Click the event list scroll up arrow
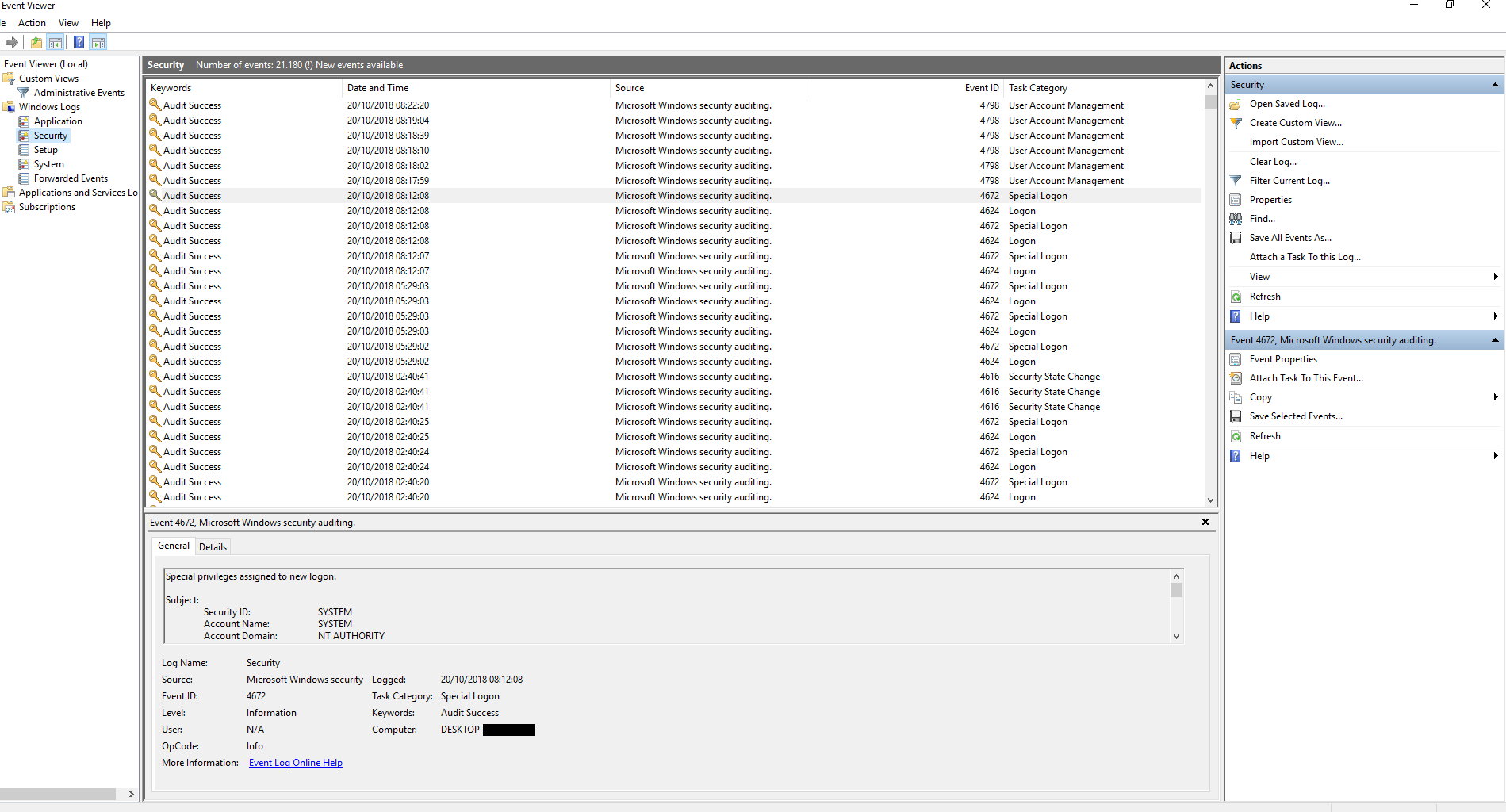The image size is (1506, 812). pos(1210,86)
